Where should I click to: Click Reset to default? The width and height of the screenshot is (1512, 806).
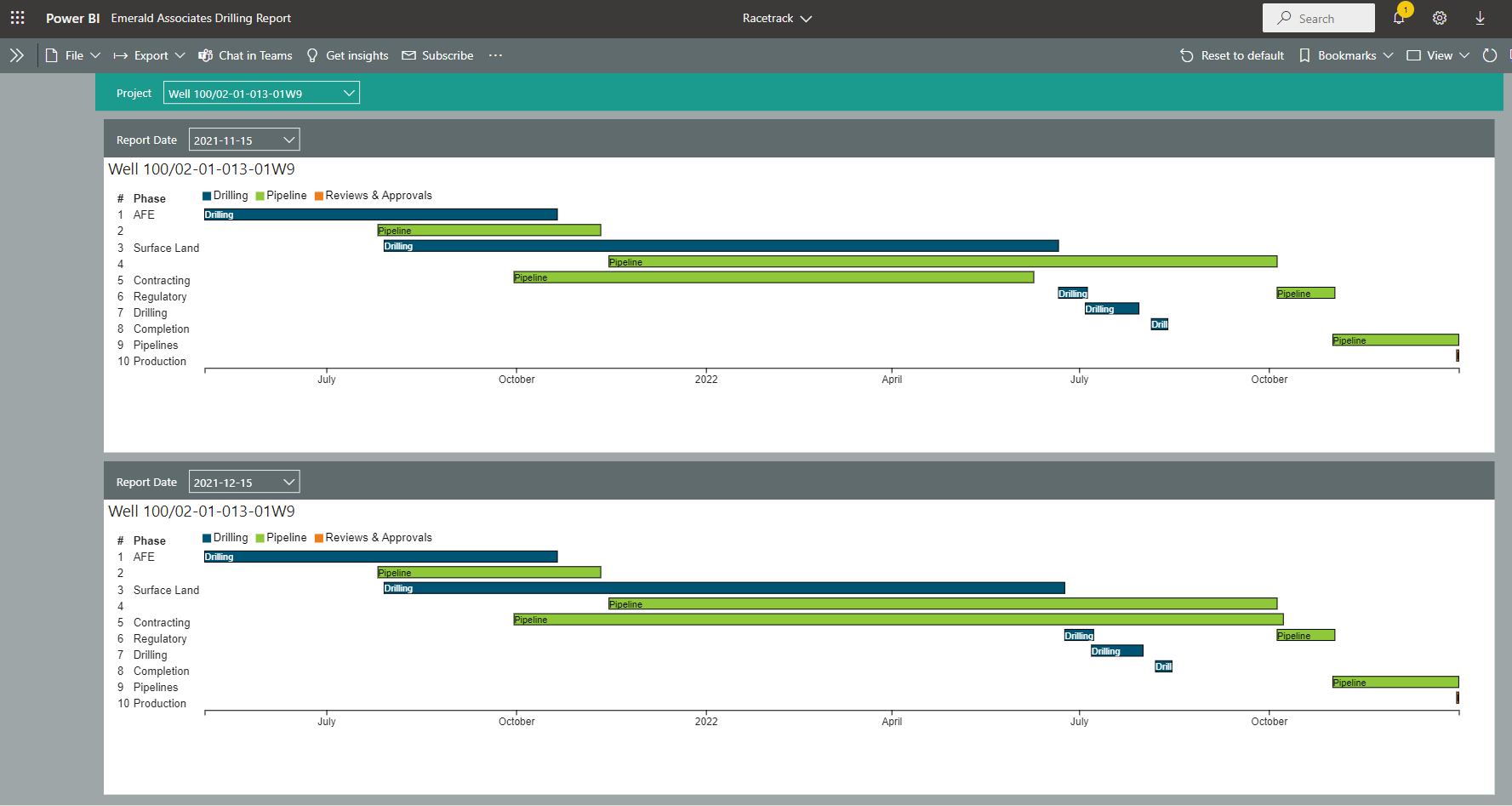pos(1232,55)
